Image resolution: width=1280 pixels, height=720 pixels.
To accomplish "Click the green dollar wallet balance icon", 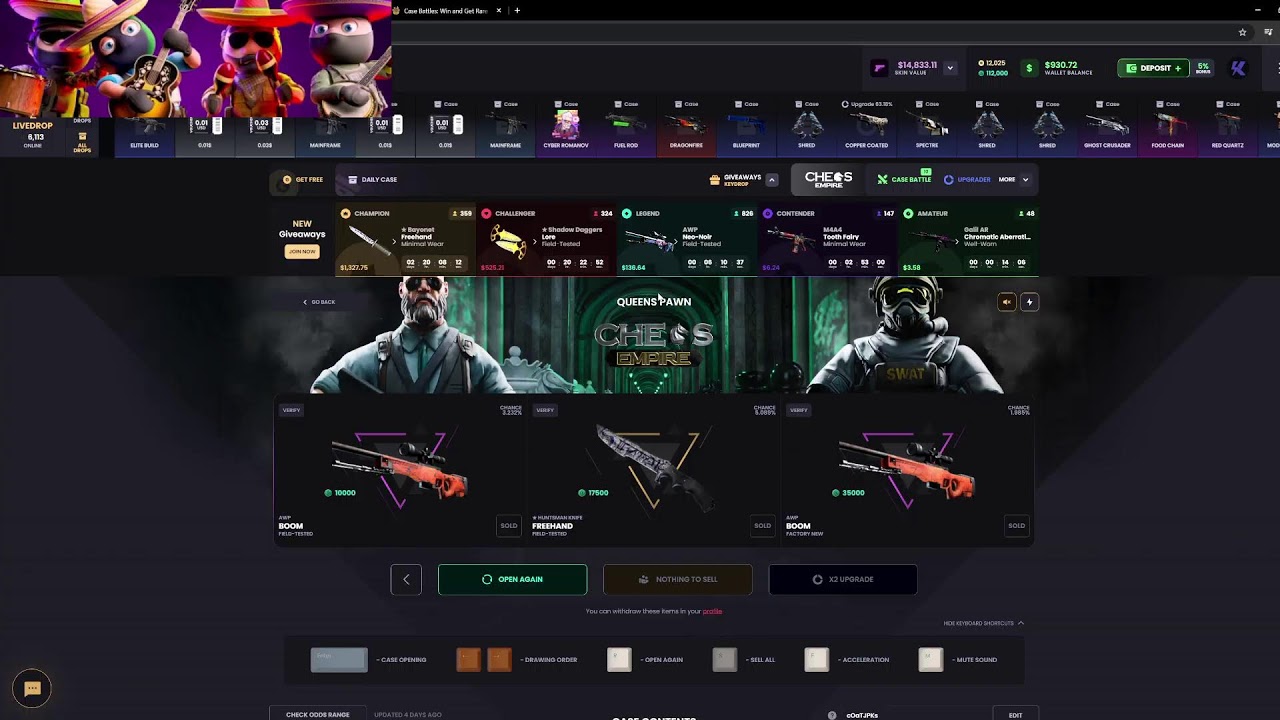I will click(1029, 68).
